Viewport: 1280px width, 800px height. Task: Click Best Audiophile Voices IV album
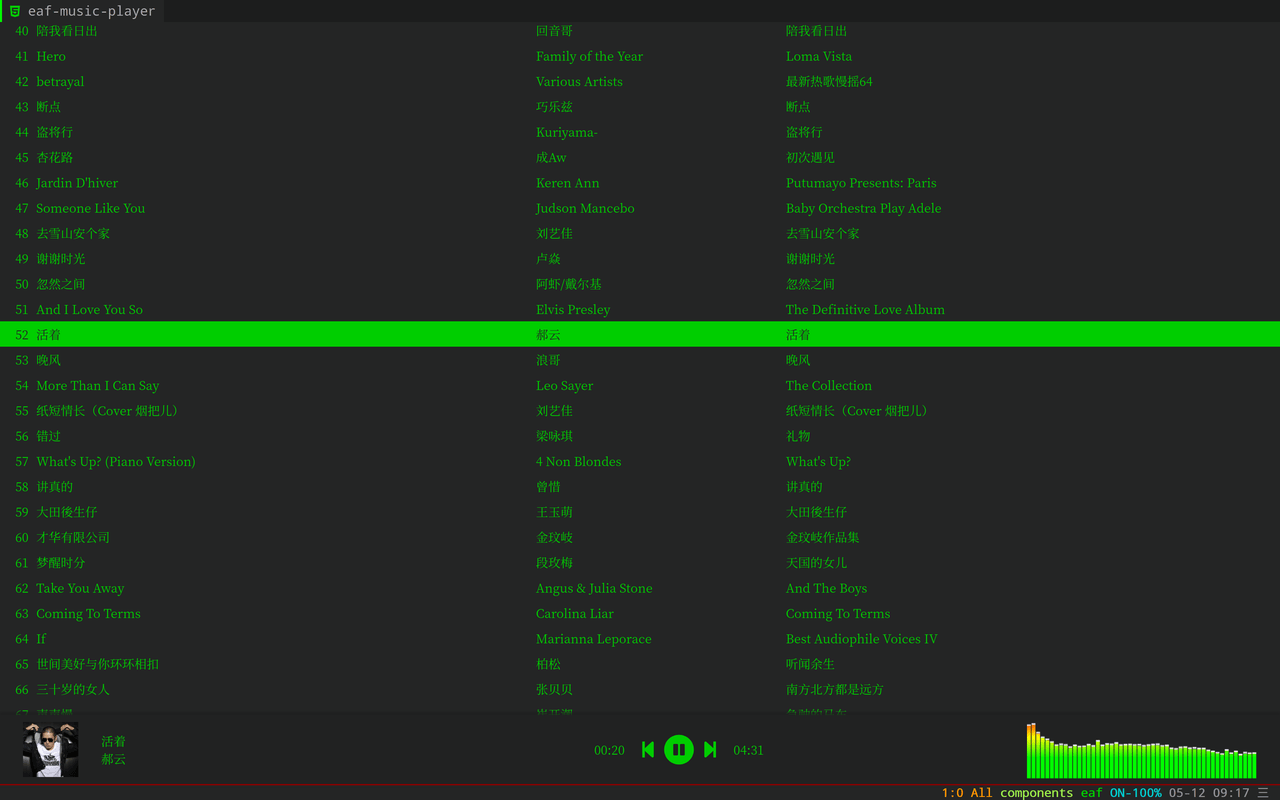(862, 638)
